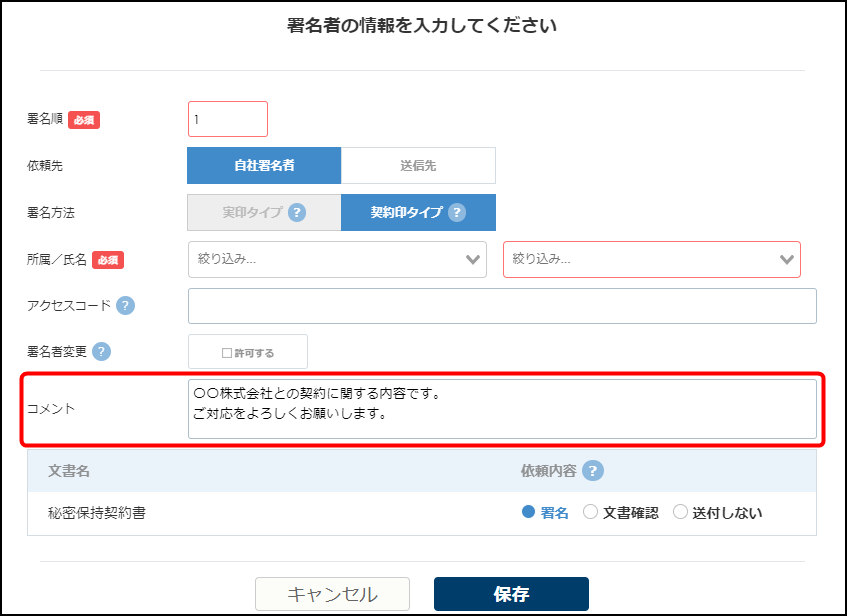
Task: Open help icon for 契約印タイプ
Action: 456,212
